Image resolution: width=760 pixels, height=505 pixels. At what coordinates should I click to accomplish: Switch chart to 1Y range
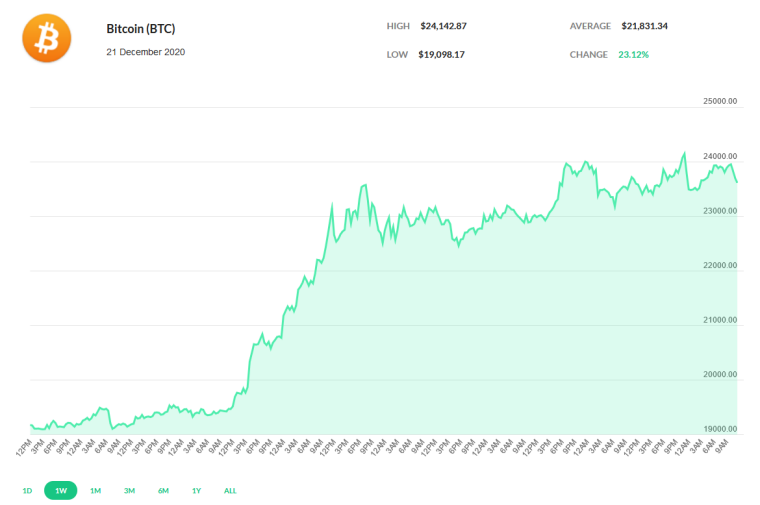pyautogui.click(x=196, y=490)
